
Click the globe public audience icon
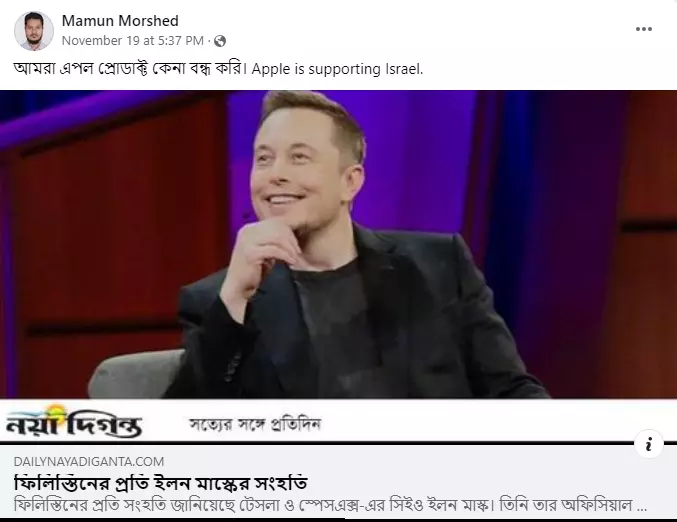pos(220,41)
